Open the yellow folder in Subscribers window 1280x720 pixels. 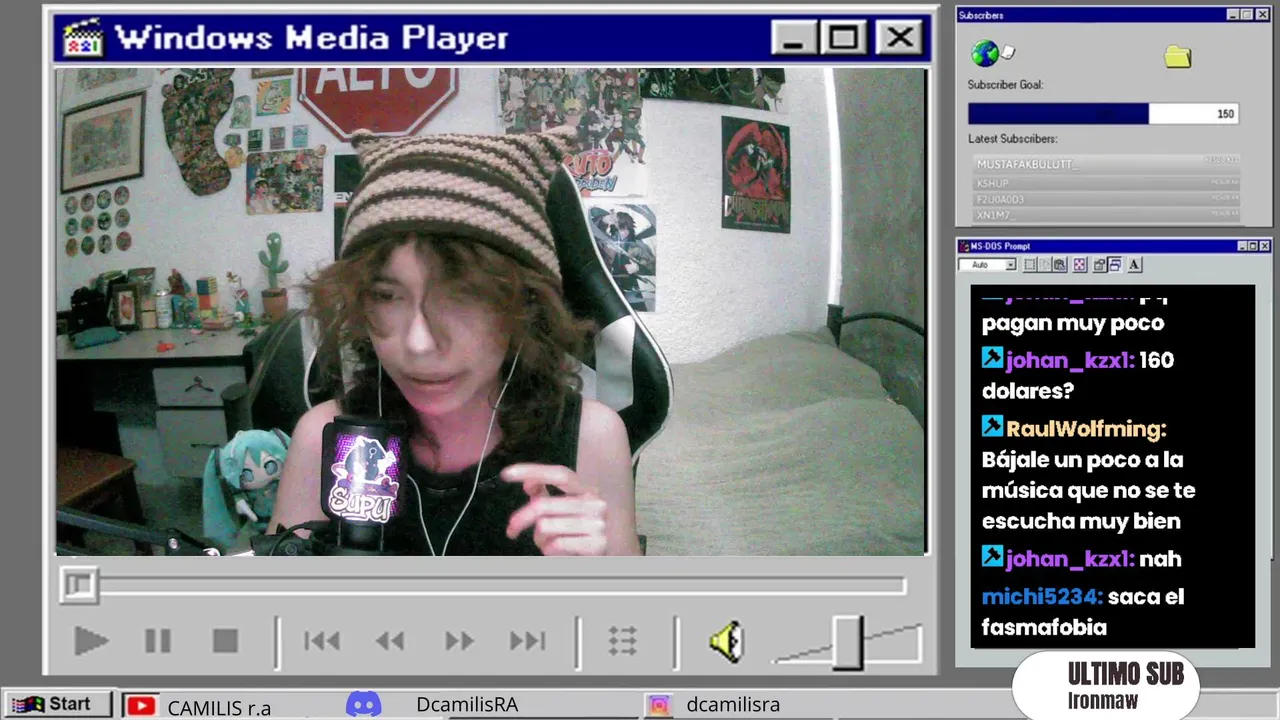point(1178,57)
